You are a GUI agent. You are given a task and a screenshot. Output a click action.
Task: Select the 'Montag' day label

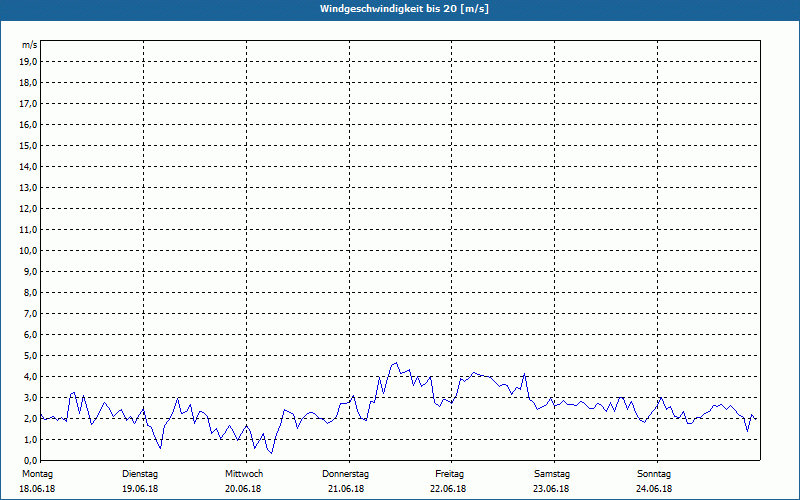pos(37,473)
